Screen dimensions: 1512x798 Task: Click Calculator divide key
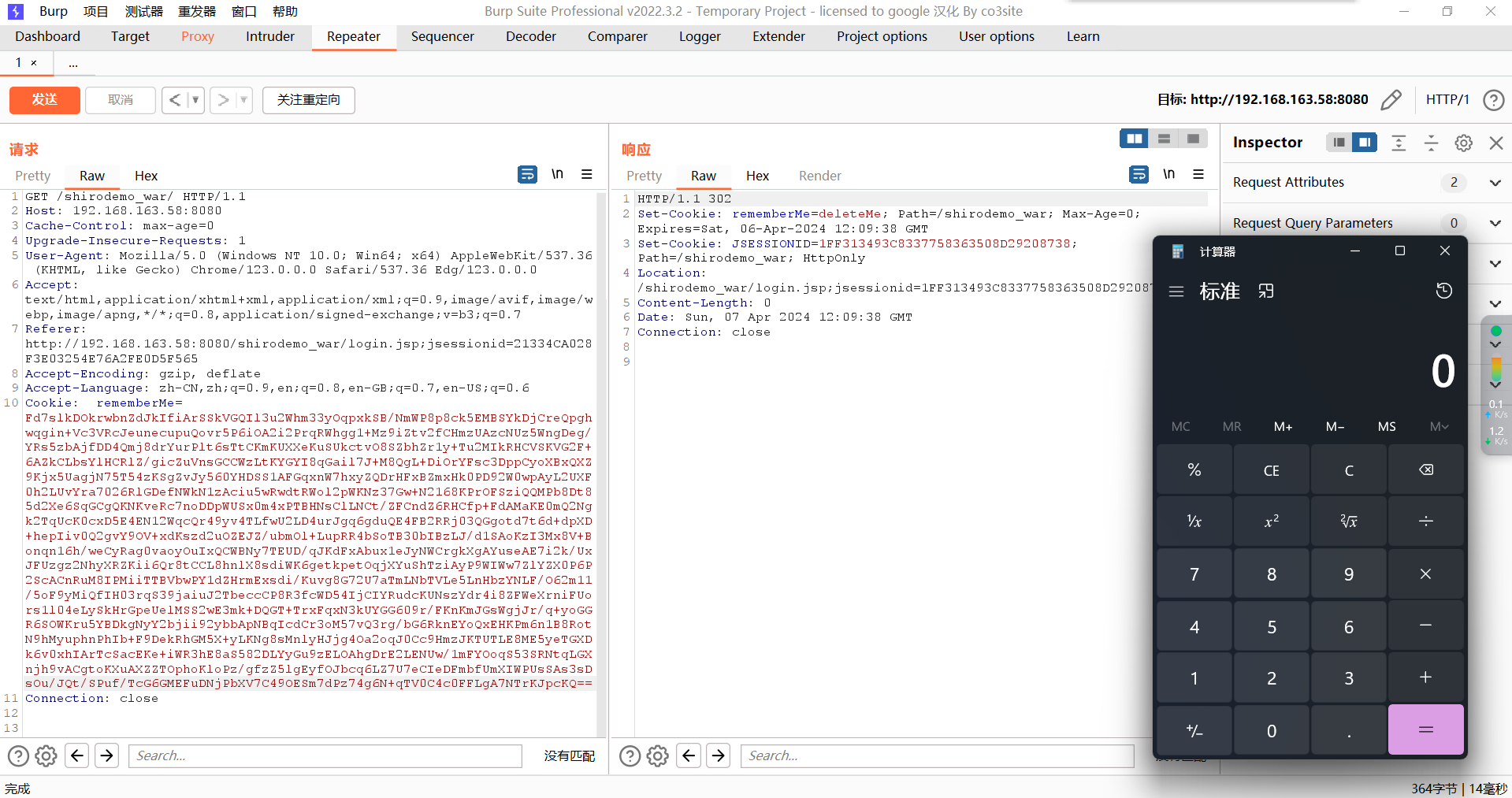point(1426,521)
